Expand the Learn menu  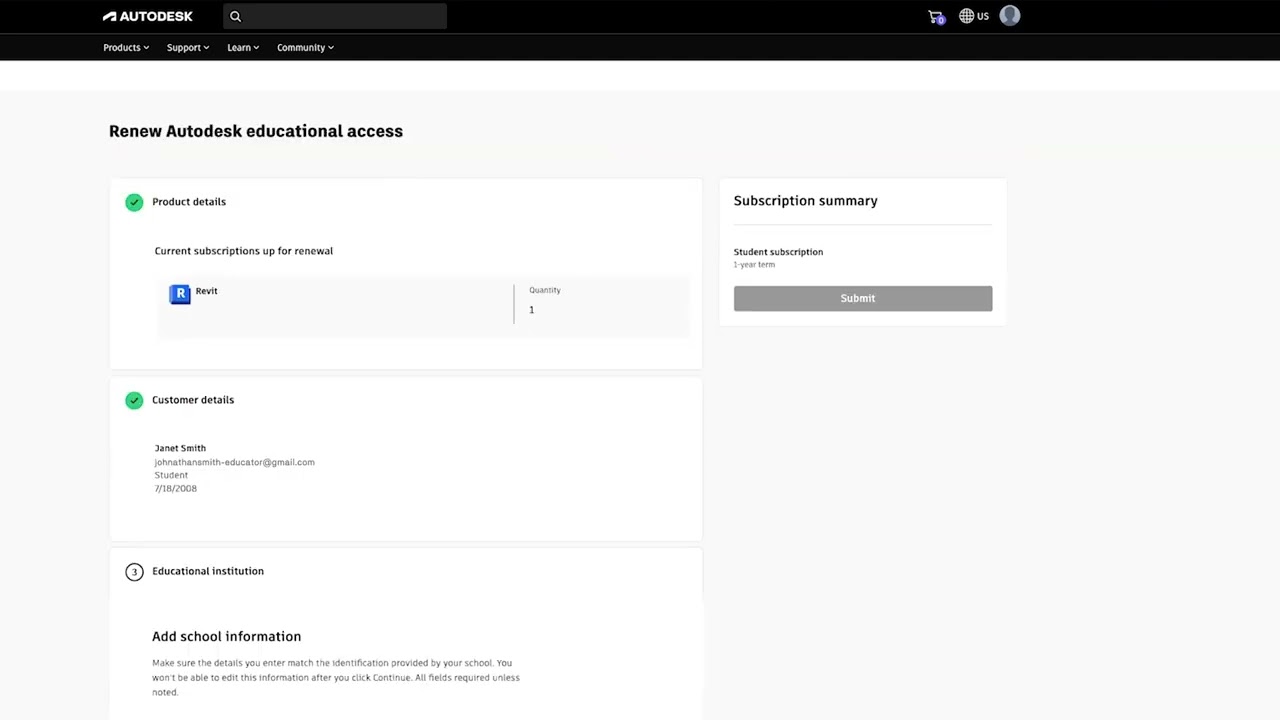coord(243,47)
